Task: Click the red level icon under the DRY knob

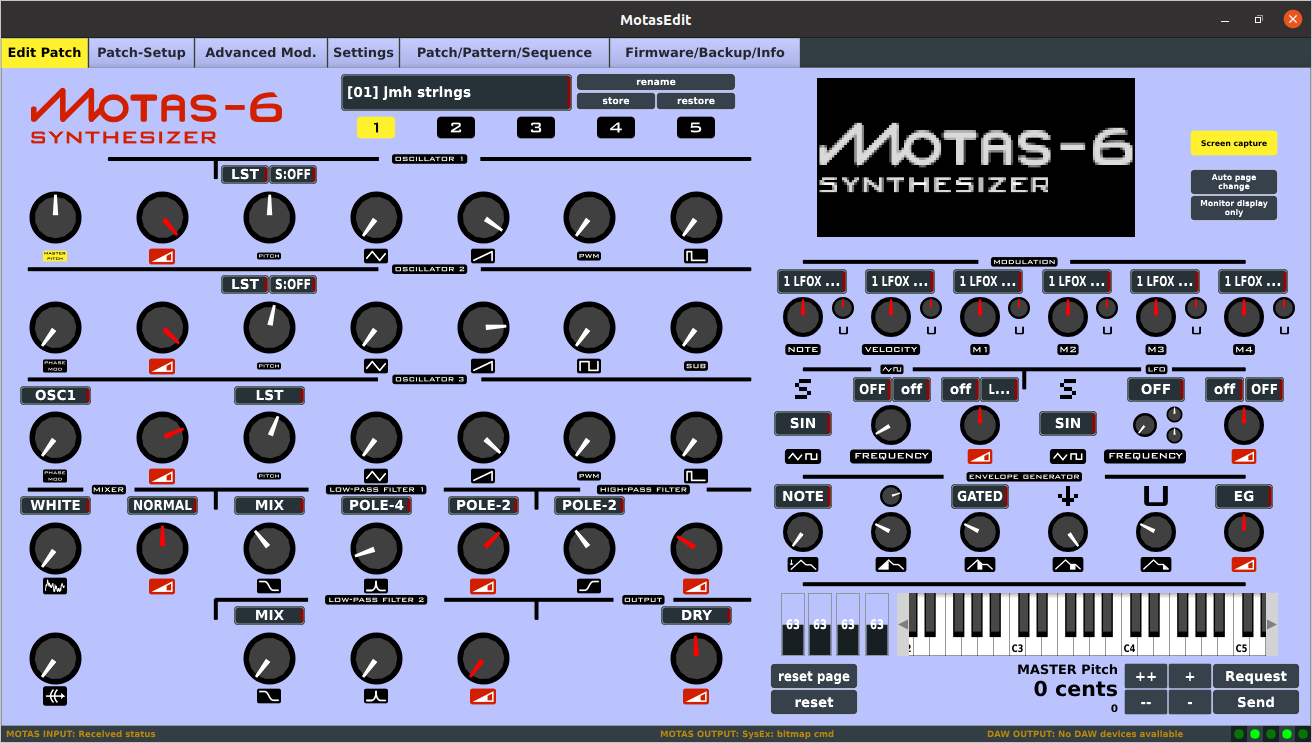Action: (x=696, y=695)
